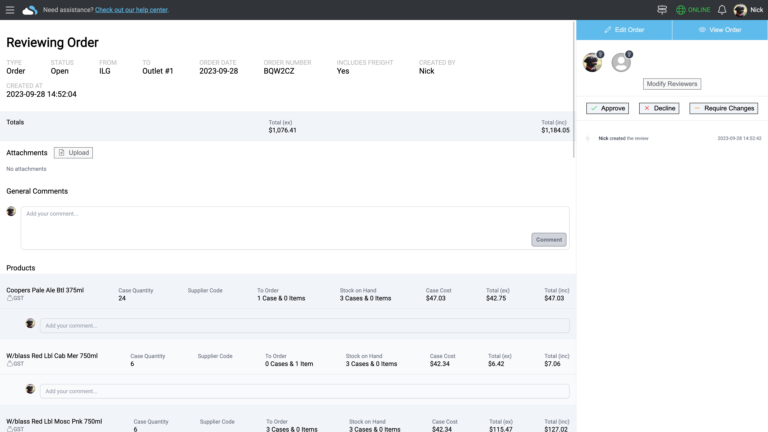Decline the order
Viewport: 768px width, 432px height.
[x=659, y=108]
